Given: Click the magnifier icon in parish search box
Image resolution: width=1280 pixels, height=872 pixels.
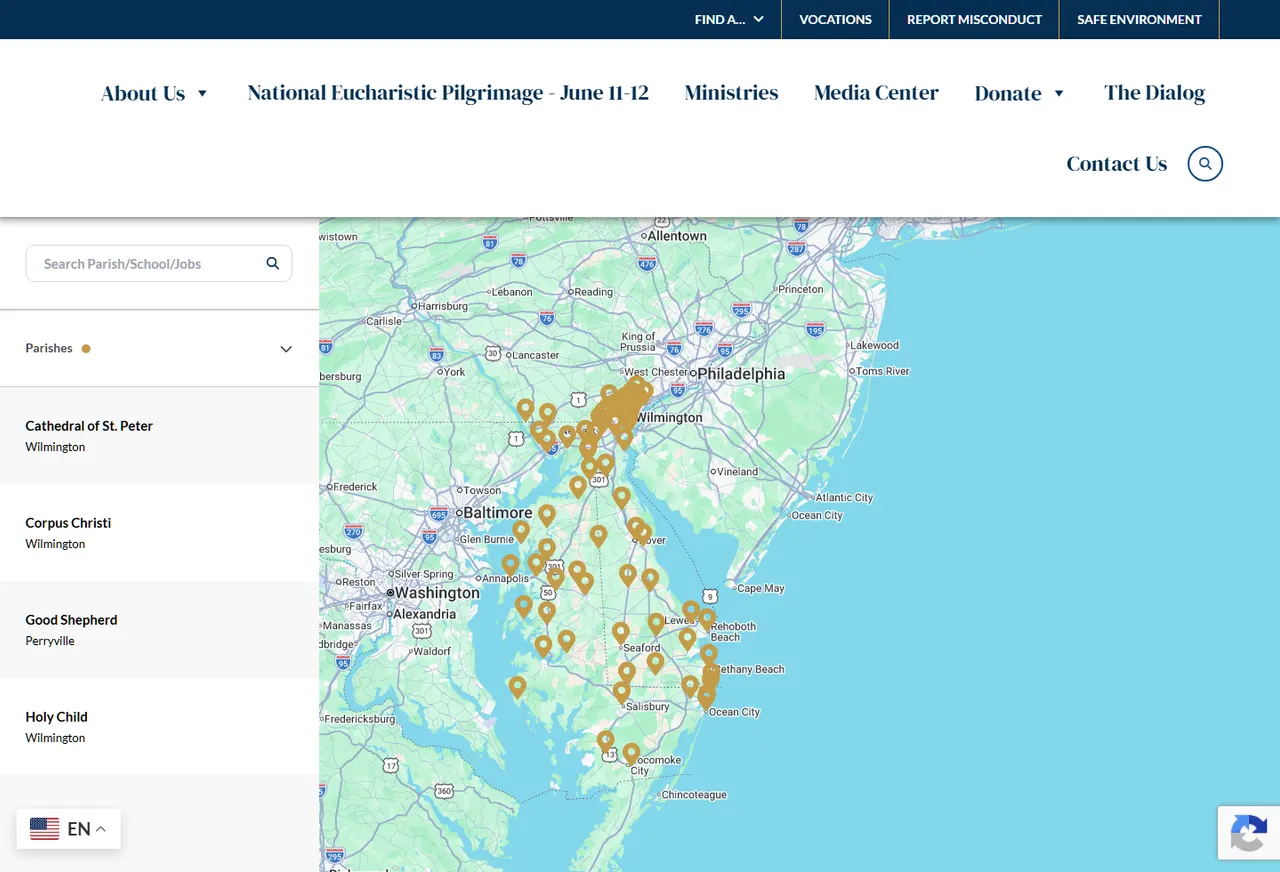Looking at the screenshot, I should click(273, 263).
